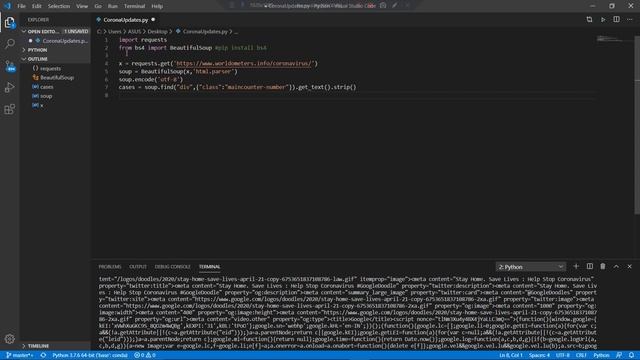The width and height of the screenshot is (640, 360).
Task: Synchronize changes from status bar icon
Action: point(43,355)
